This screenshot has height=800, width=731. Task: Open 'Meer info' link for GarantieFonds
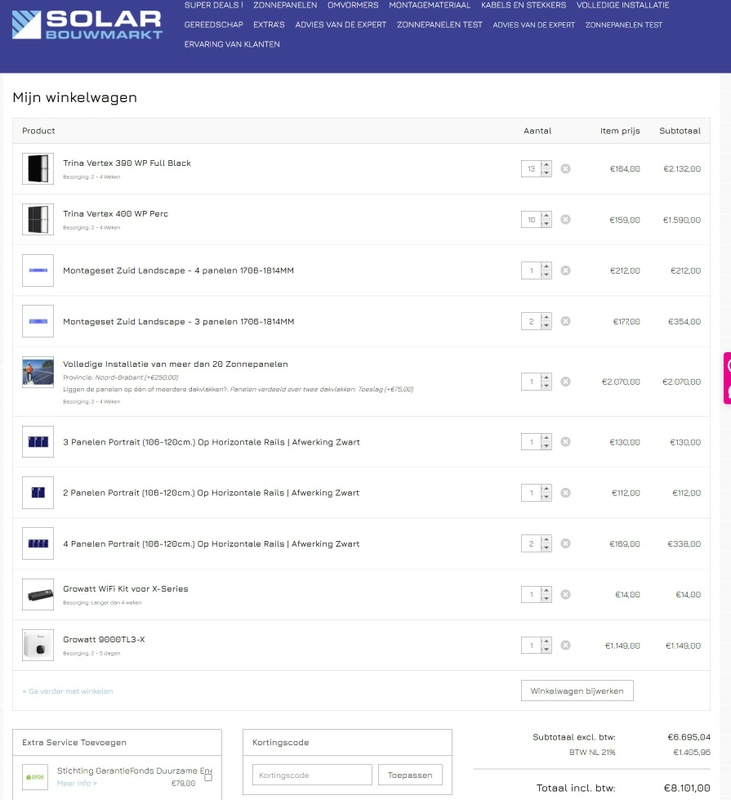pos(77,783)
